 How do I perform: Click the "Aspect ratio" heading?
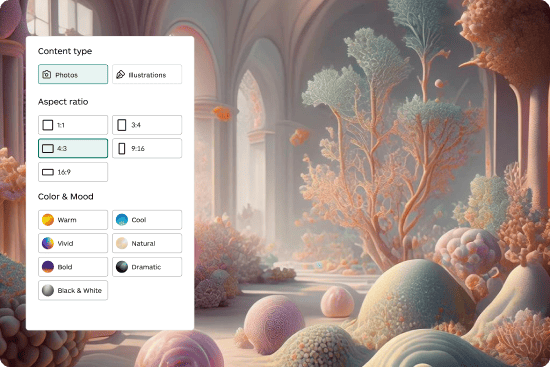coord(63,102)
